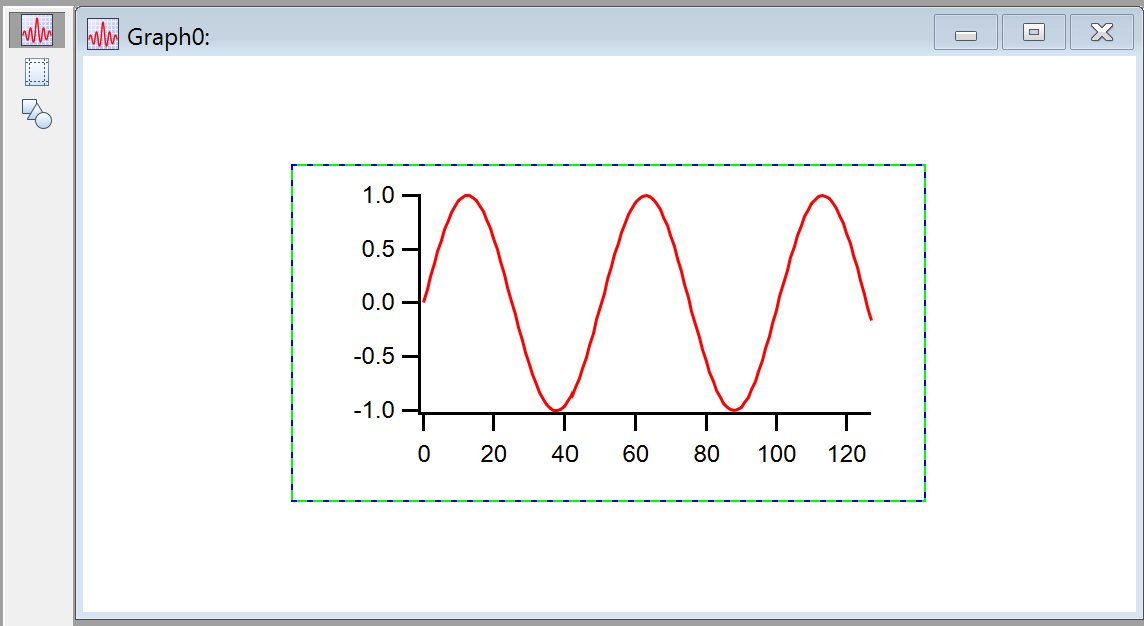1144x626 pixels.
Task: Click the 100 tick label on bottom axis
Action: [x=777, y=453]
